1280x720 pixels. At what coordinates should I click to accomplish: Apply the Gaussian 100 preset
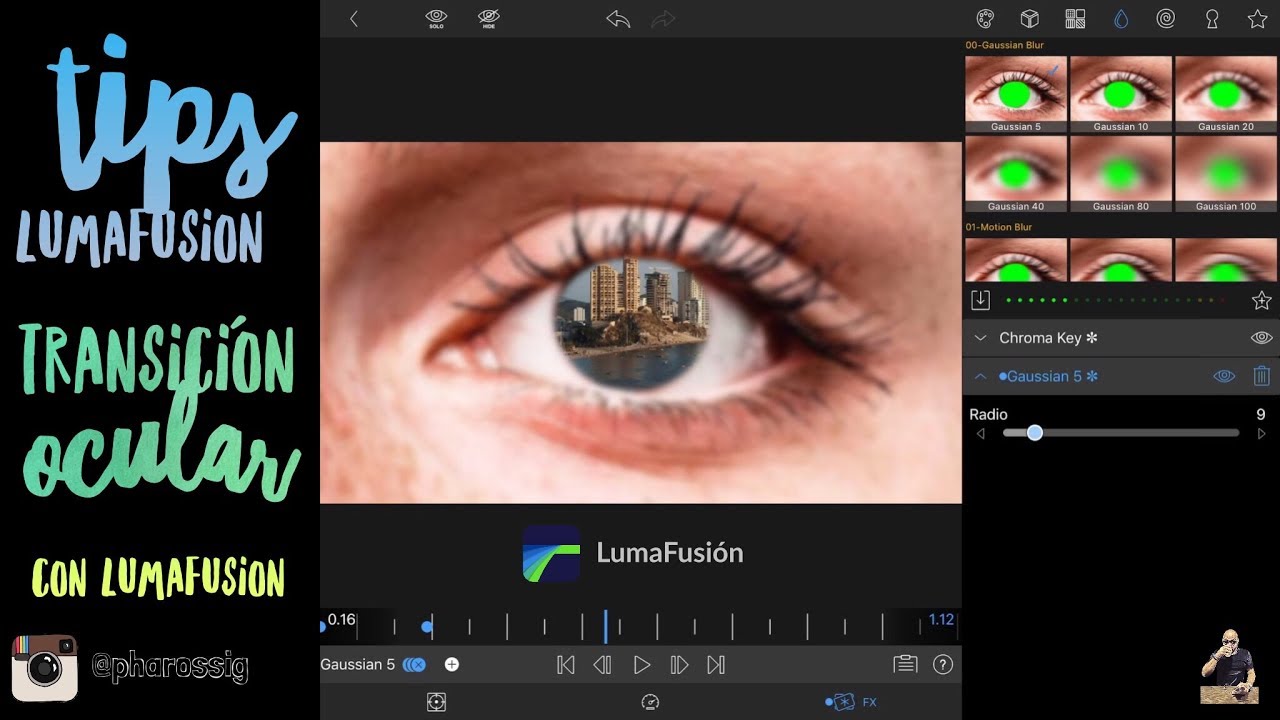(x=1226, y=173)
